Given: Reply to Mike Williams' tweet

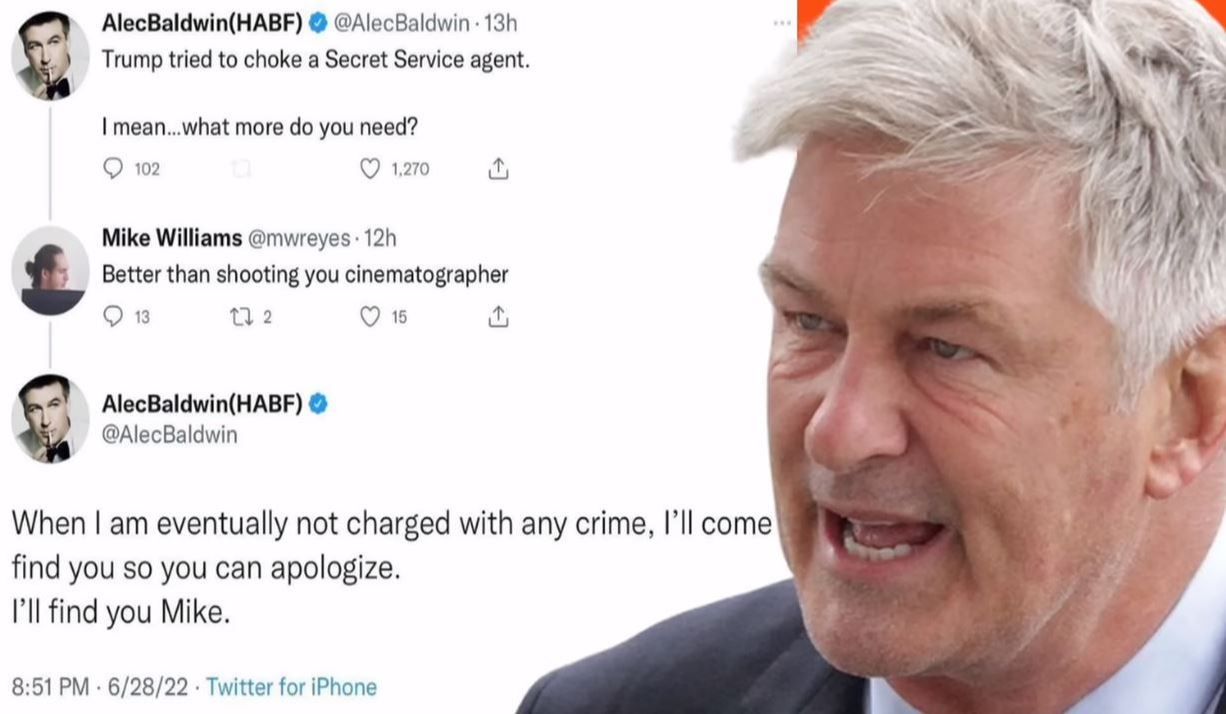Looking at the screenshot, I should tap(114, 318).
